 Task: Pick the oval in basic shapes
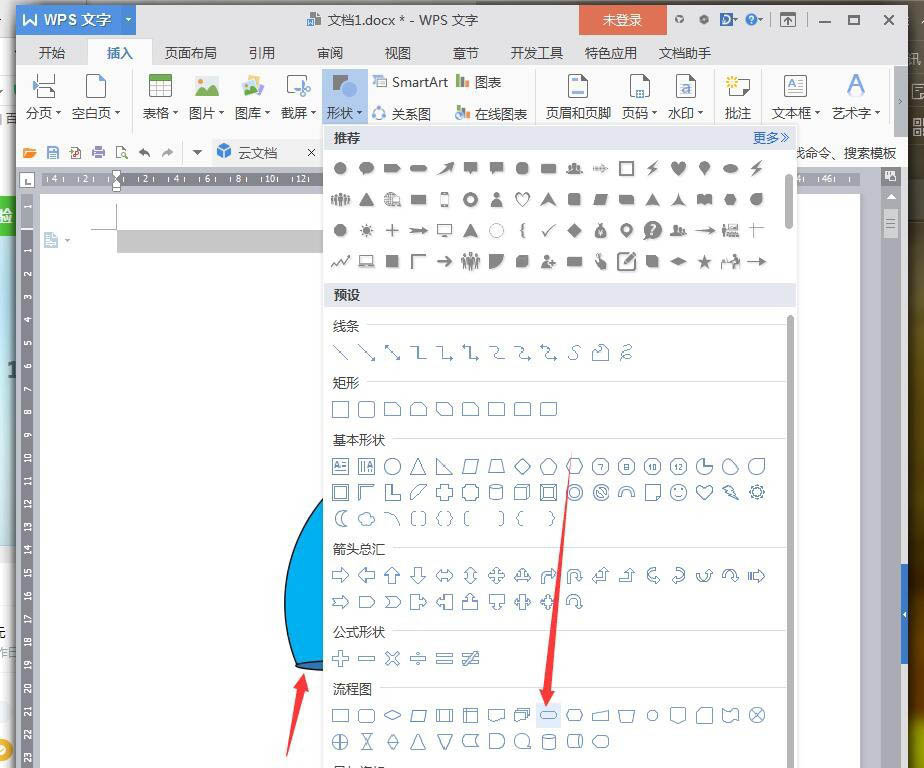coord(392,467)
